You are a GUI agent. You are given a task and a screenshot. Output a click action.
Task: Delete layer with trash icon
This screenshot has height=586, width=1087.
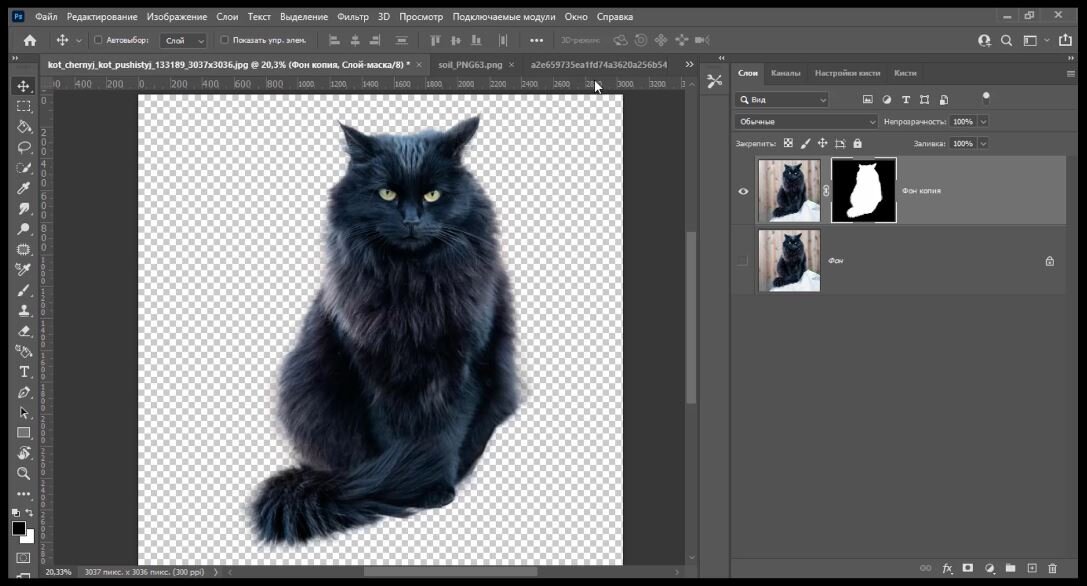pos(1052,569)
